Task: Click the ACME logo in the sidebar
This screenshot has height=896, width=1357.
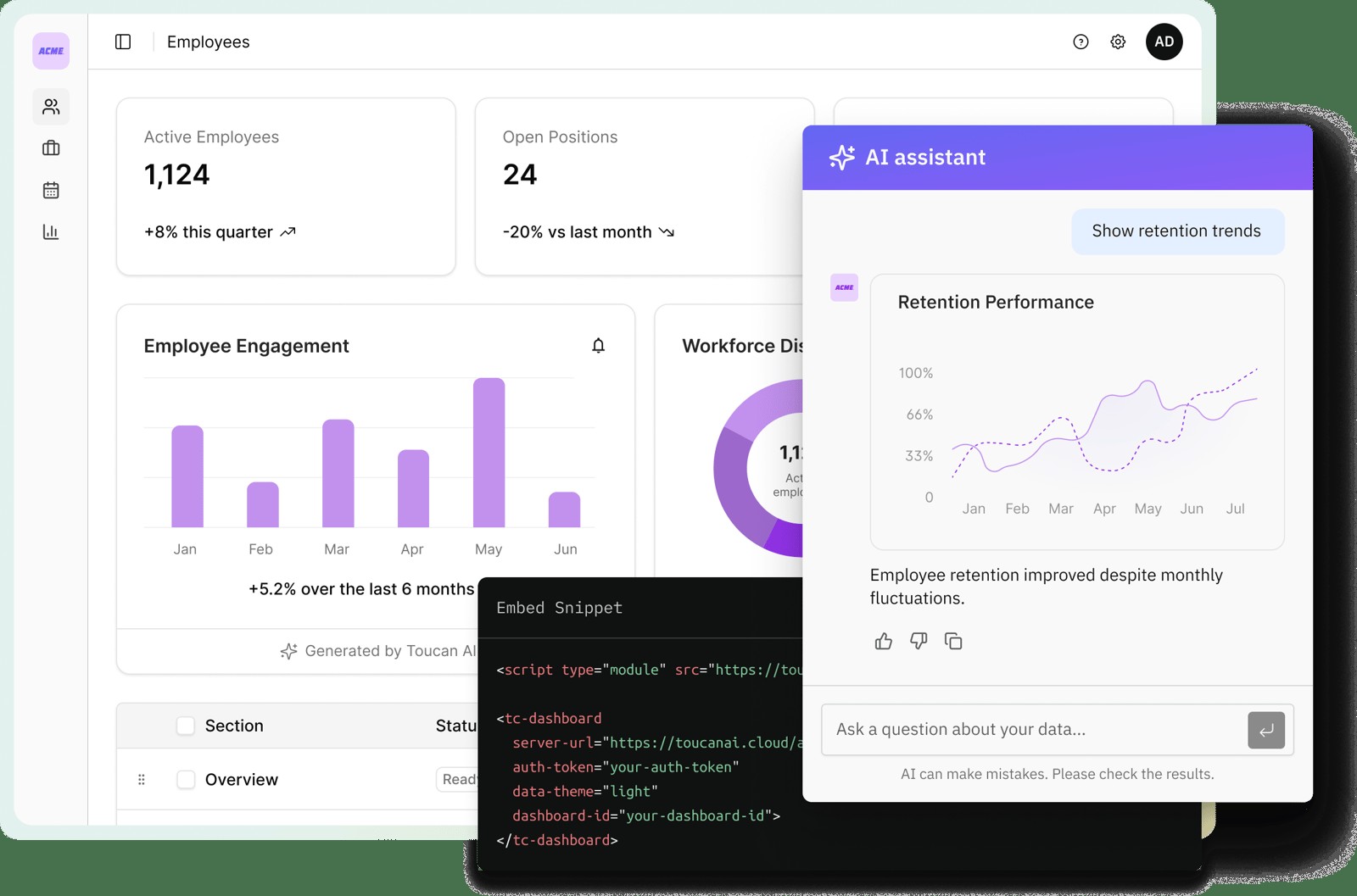Action: pos(51,51)
